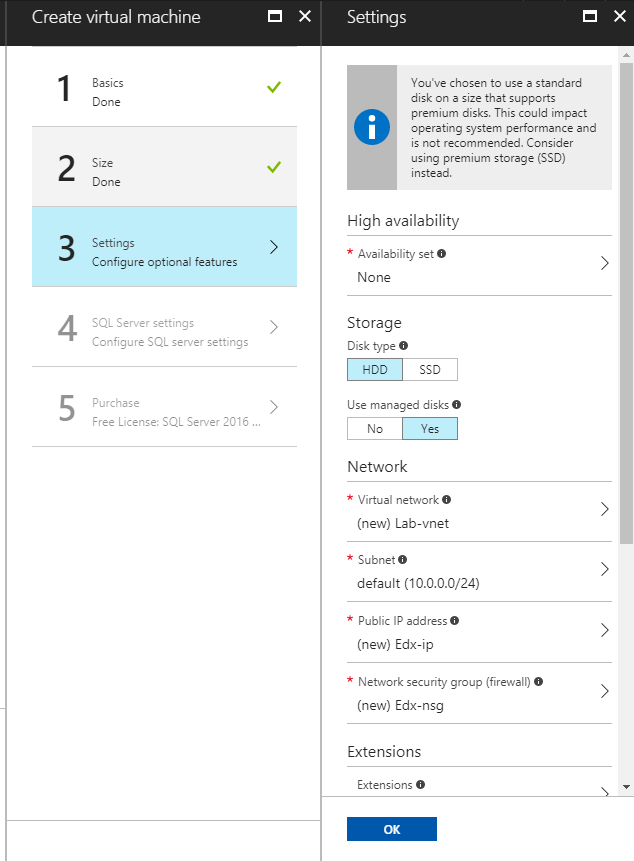Select step 3 Settings label
Screen dimensions: 634x861
point(113,243)
